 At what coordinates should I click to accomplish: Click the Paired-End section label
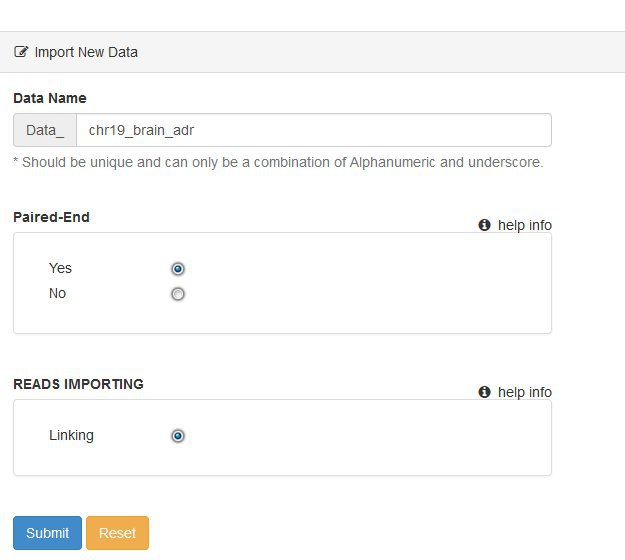(x=51, y=217)
